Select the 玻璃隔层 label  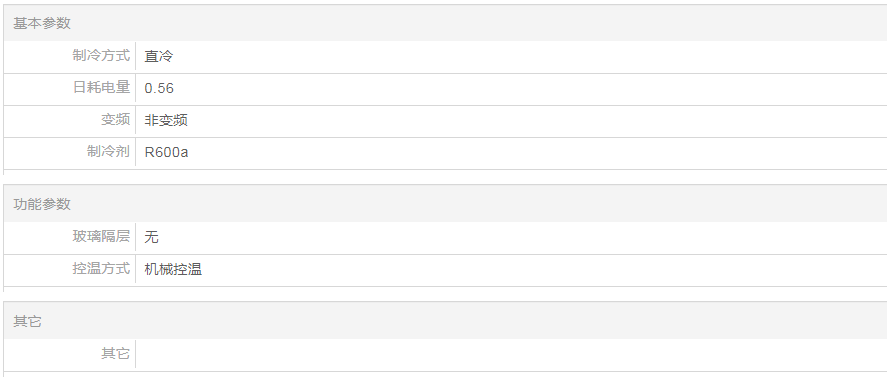101,236
